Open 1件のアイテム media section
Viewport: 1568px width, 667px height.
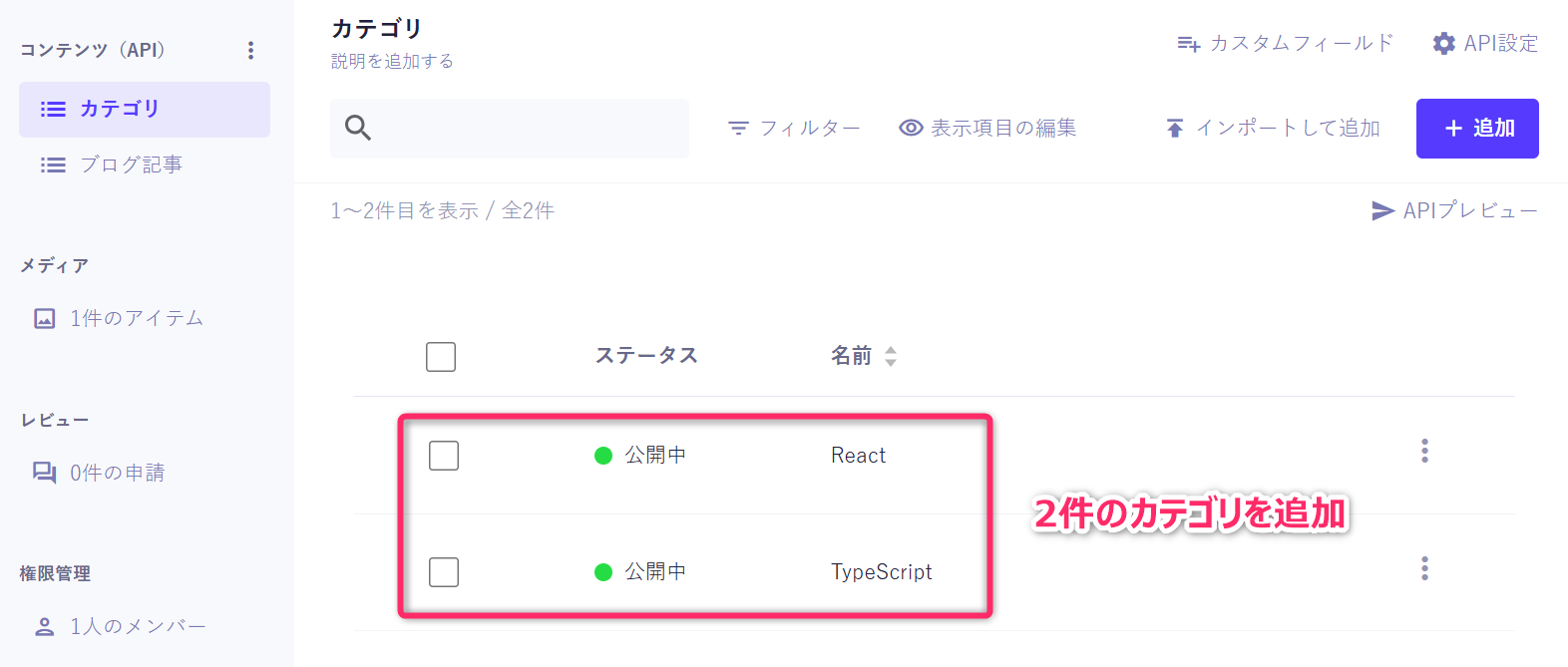[x=136, y=318]
